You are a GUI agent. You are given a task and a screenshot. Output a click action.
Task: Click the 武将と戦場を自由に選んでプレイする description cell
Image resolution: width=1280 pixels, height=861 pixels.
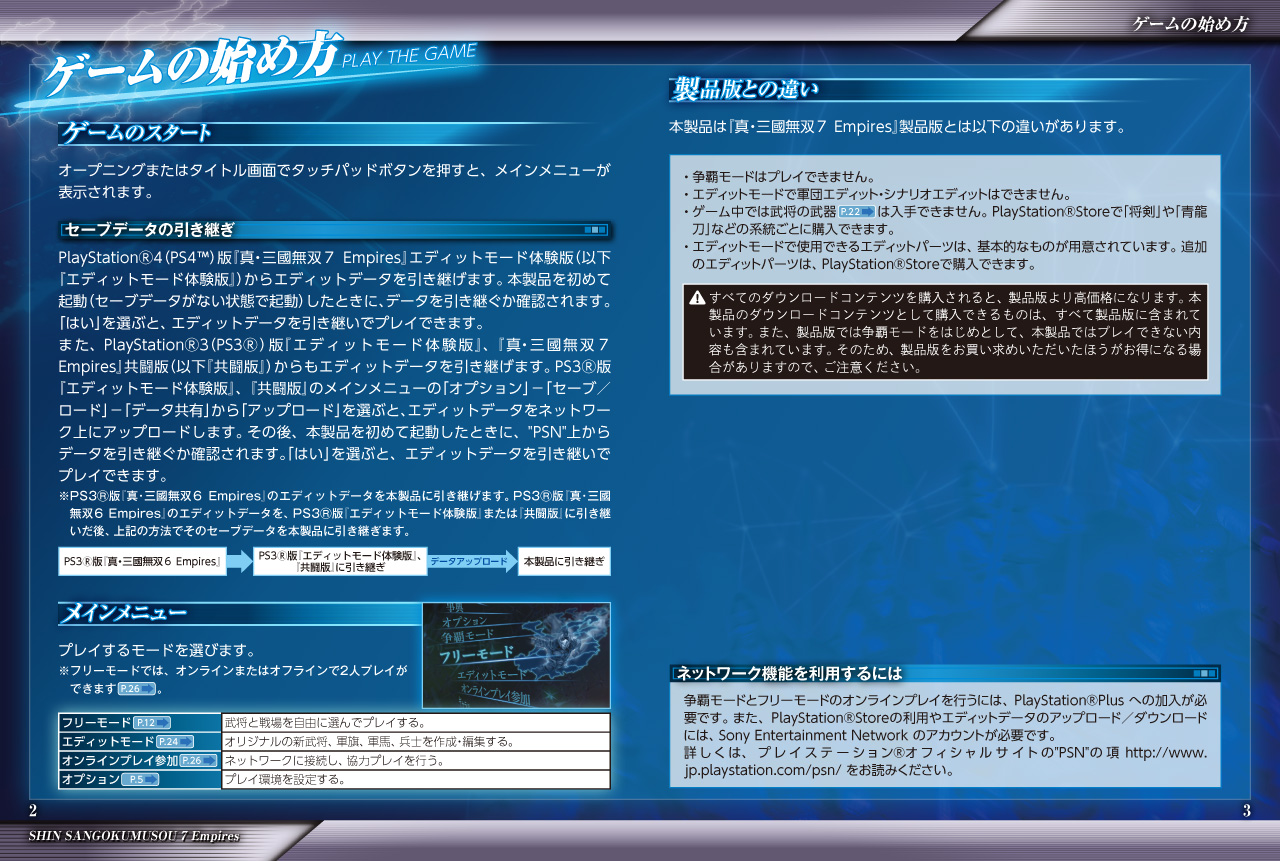click(416, 723)
